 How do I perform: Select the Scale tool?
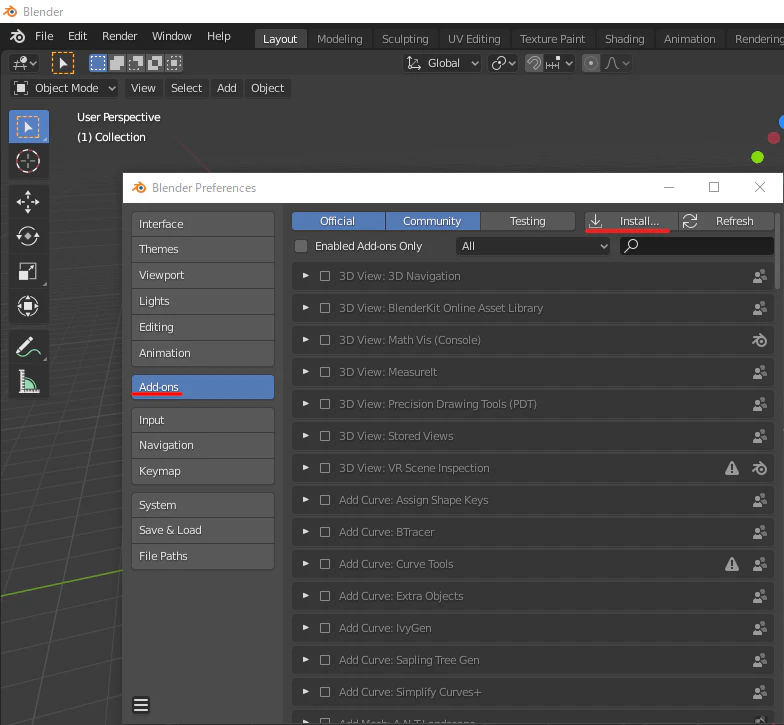pos(28,272)
